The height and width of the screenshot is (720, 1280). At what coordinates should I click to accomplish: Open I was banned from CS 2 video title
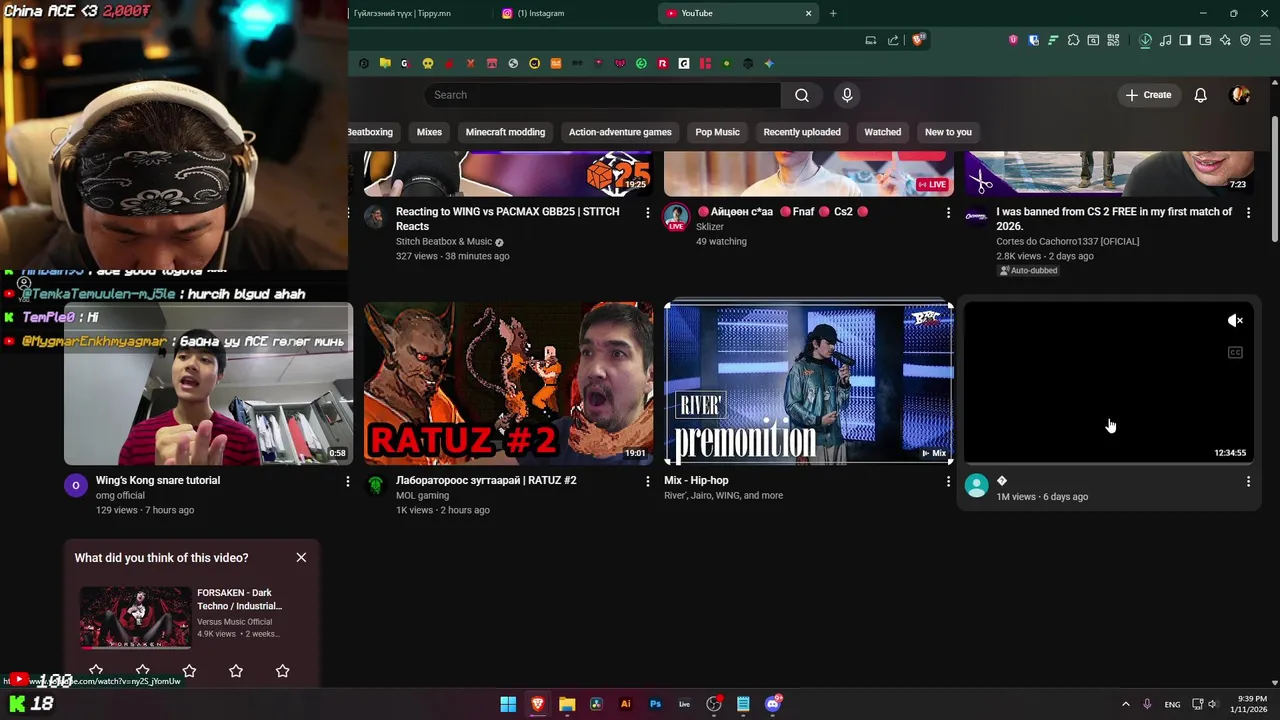click(1114, 219)
